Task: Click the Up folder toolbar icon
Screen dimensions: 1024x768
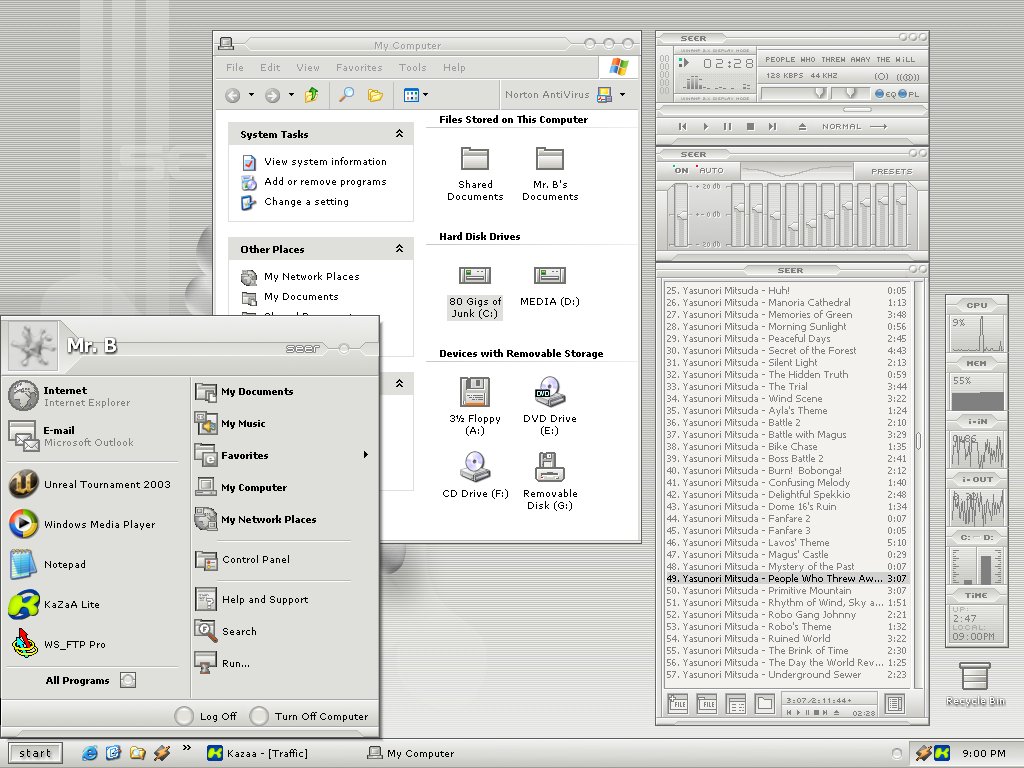Action: (x=312, y=95)
